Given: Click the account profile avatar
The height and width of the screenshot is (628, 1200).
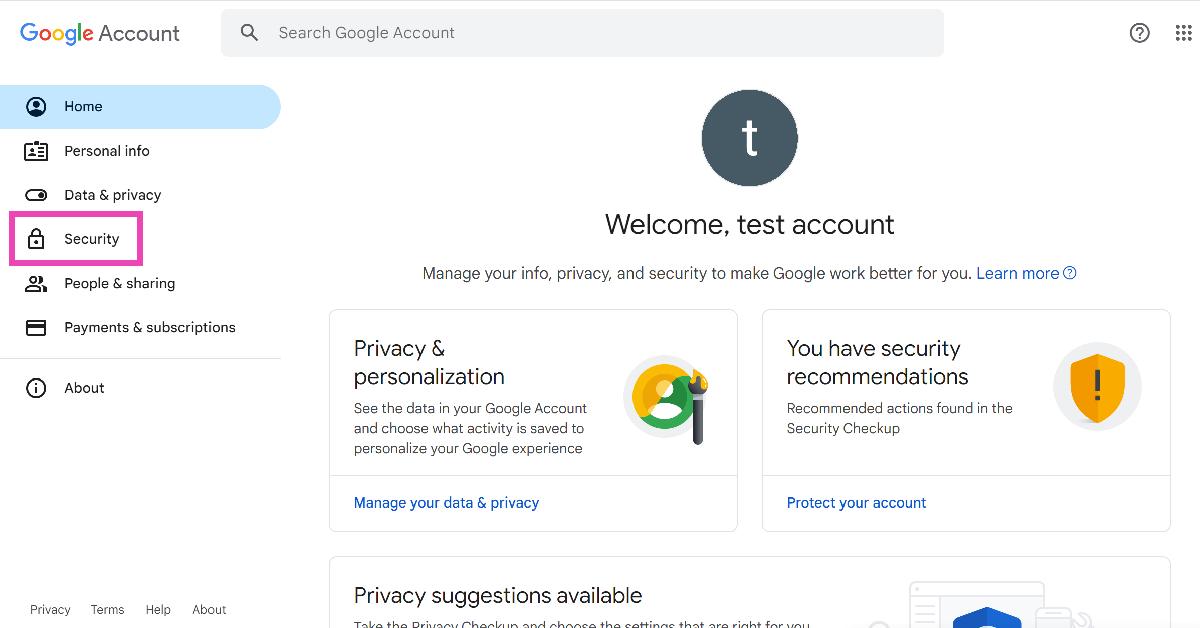Looking at the screenshot, I should tap(750, 139).
